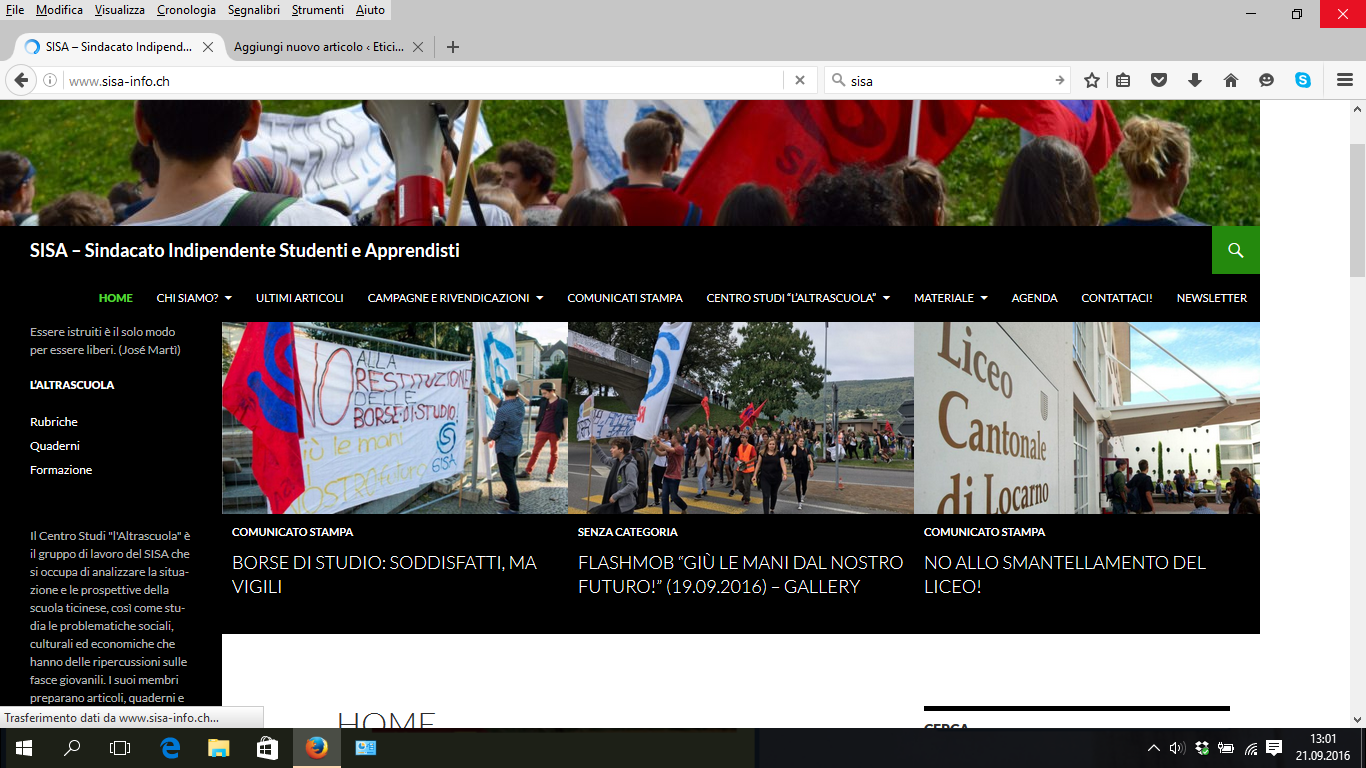This screenshot has width=1366, height=768.
Task: Open Formazione sidebar link
Action: (61, 470)
